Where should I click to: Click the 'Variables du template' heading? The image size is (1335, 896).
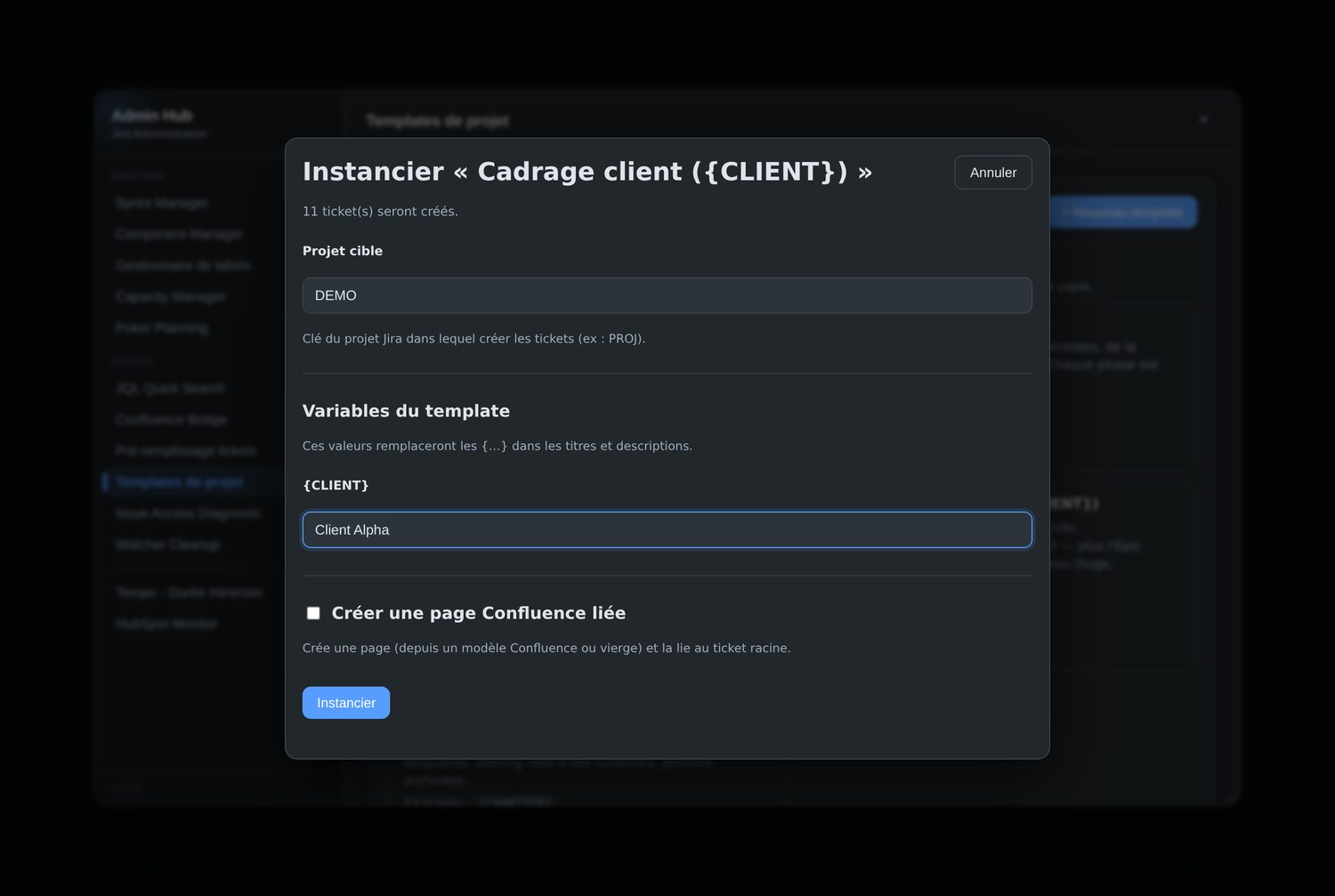406,411
